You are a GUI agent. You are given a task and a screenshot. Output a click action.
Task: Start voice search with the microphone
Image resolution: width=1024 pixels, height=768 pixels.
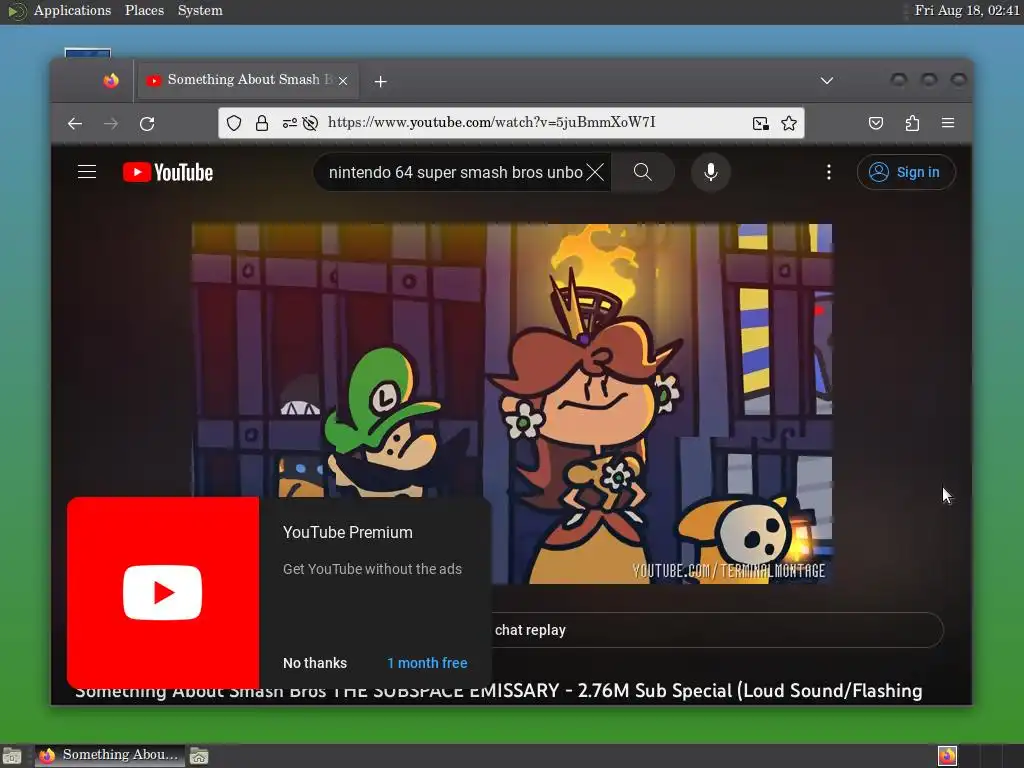point(711,172)
